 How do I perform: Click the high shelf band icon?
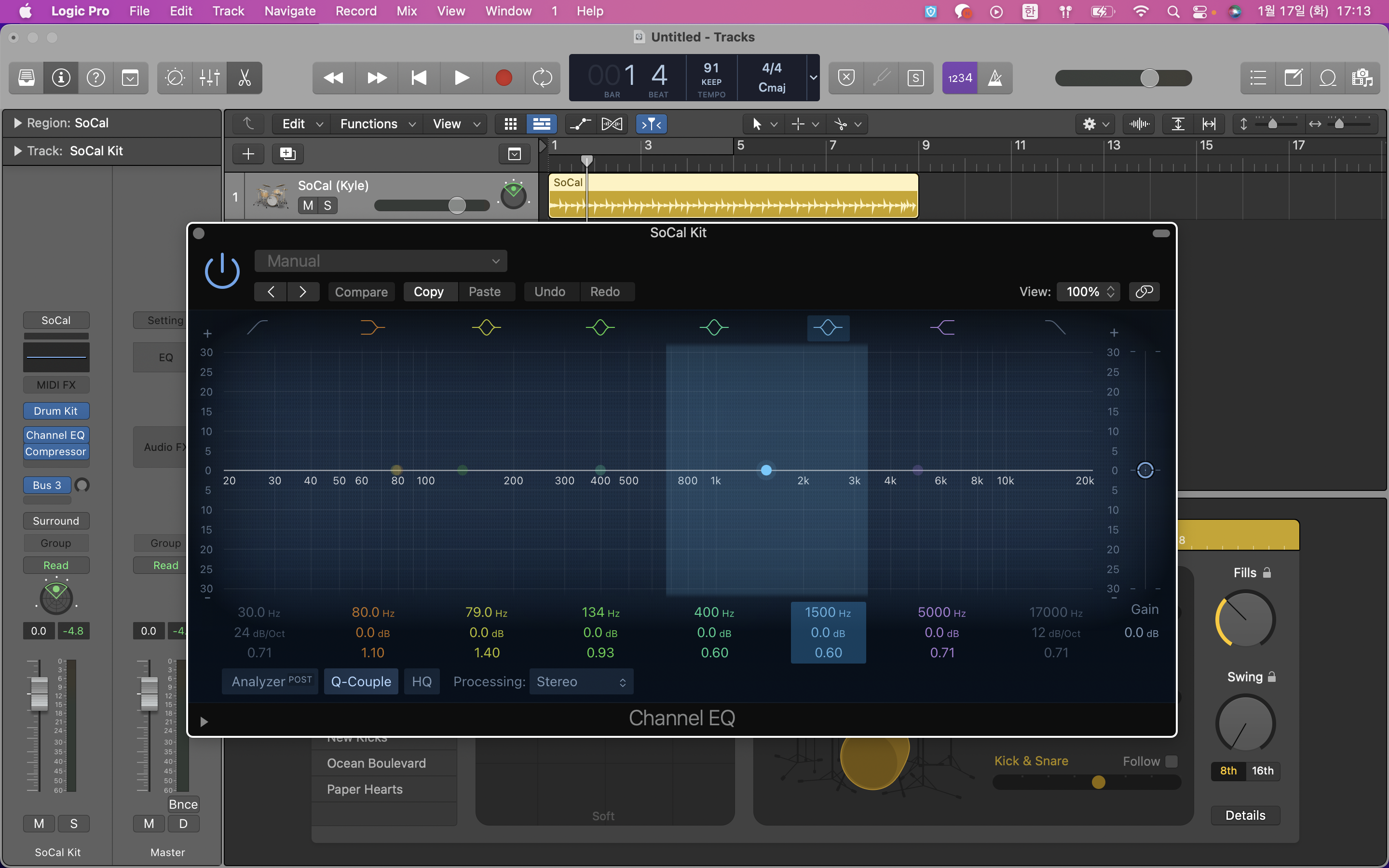942,328
